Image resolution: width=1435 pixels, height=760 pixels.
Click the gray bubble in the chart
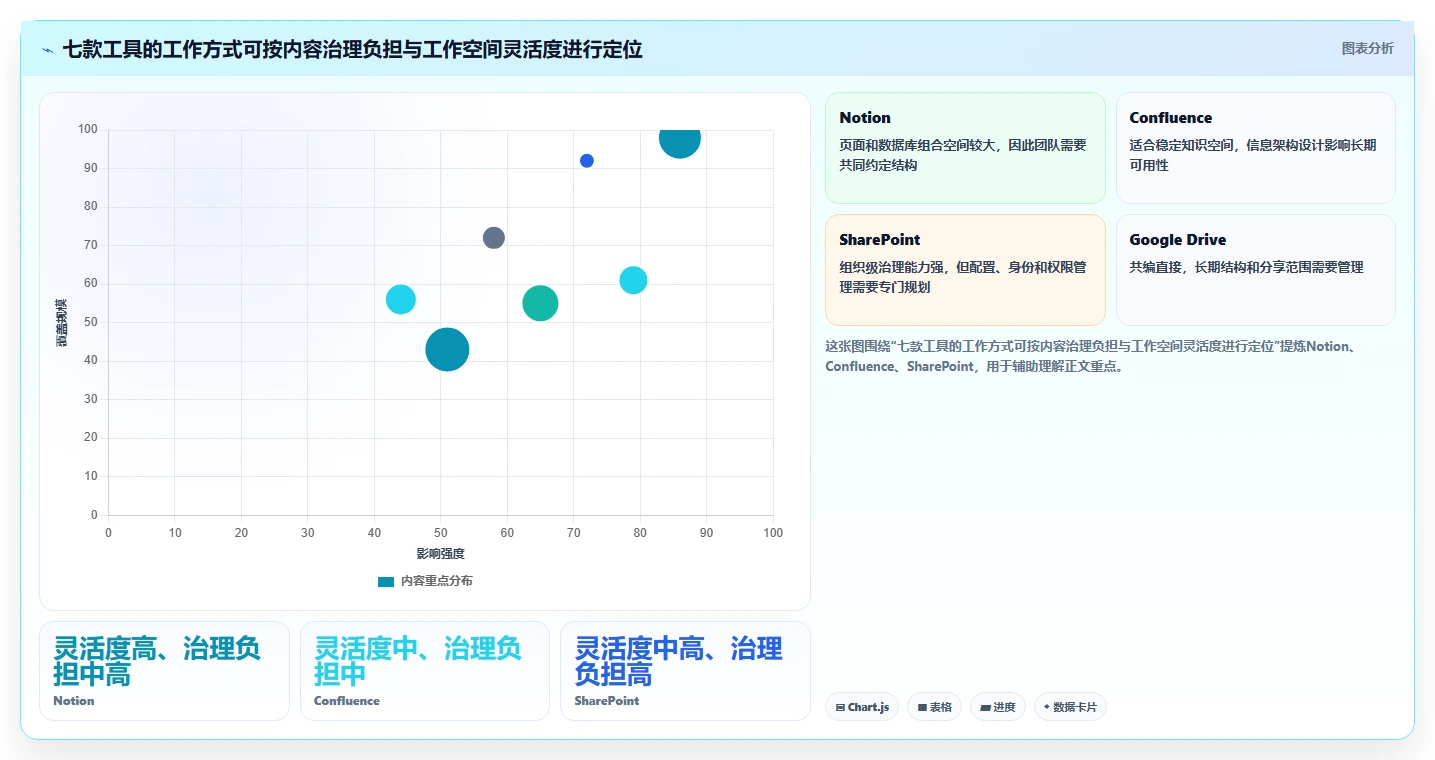click(x=494, y=238)
